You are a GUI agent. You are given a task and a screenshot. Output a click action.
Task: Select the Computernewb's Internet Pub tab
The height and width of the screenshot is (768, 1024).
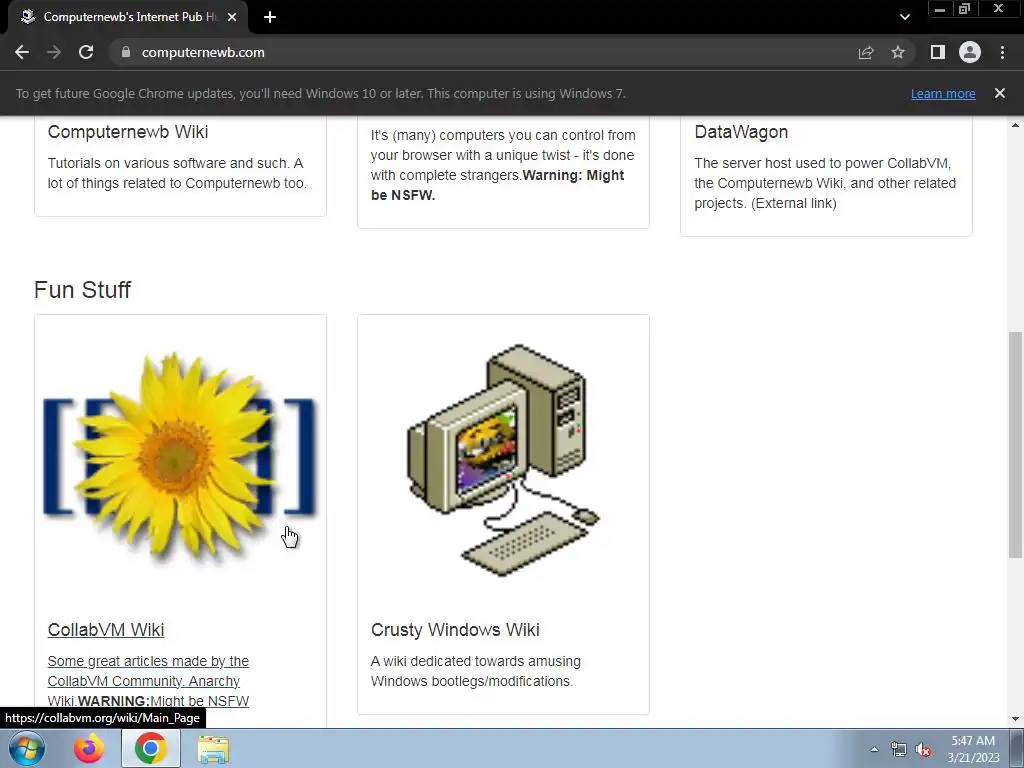[x=127, y=17]
